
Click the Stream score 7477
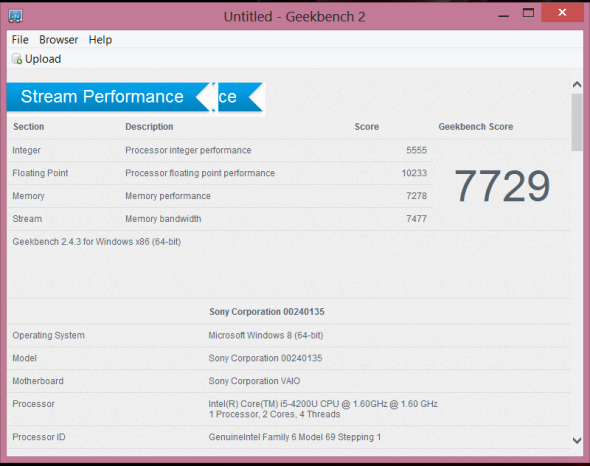point(416,219)
